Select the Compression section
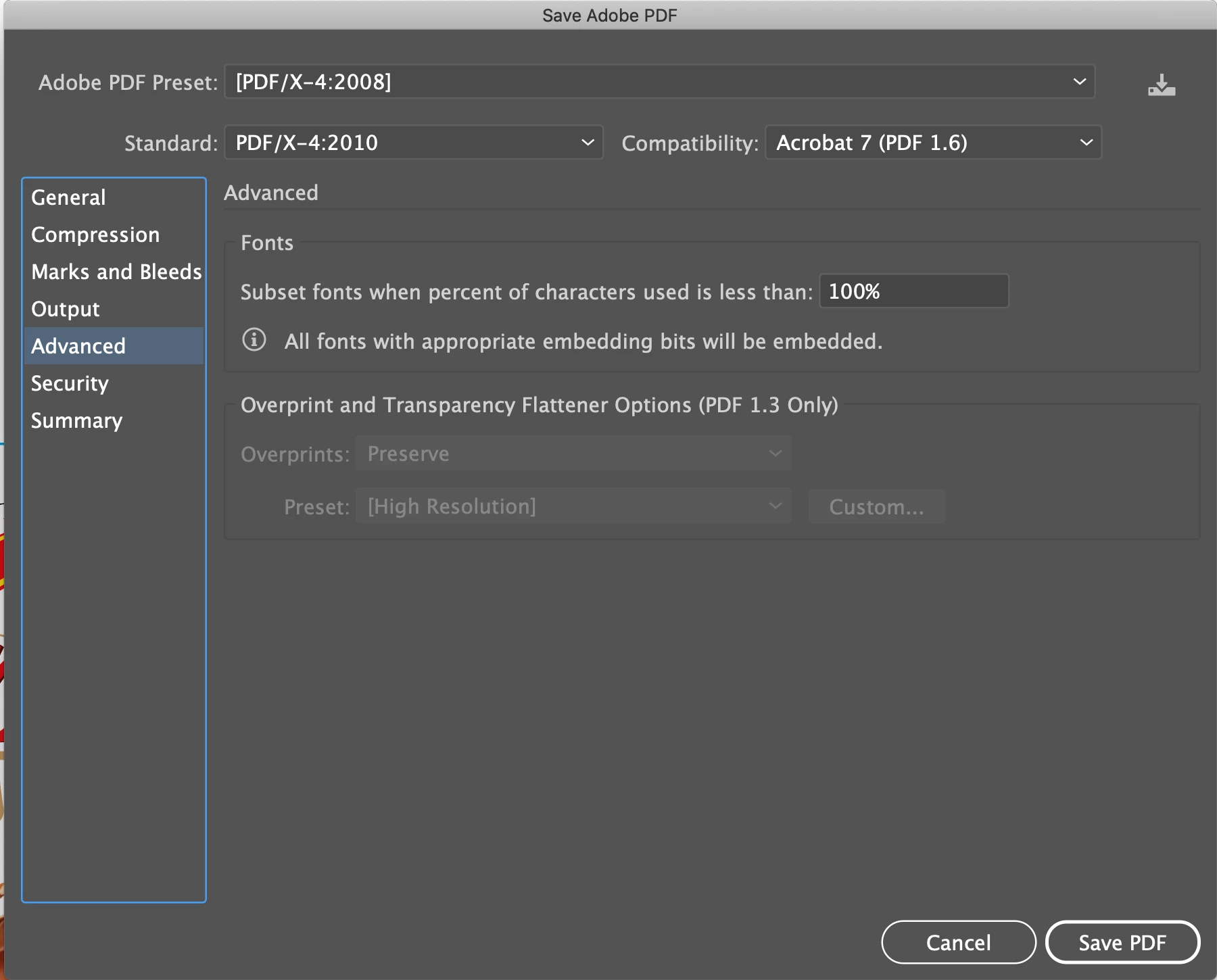The image size is (1217, 980). pos(114,235)
